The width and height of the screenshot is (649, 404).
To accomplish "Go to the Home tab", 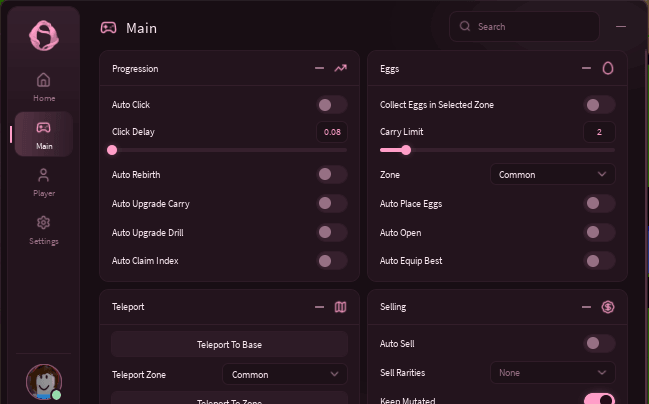I will click(44, 87).
